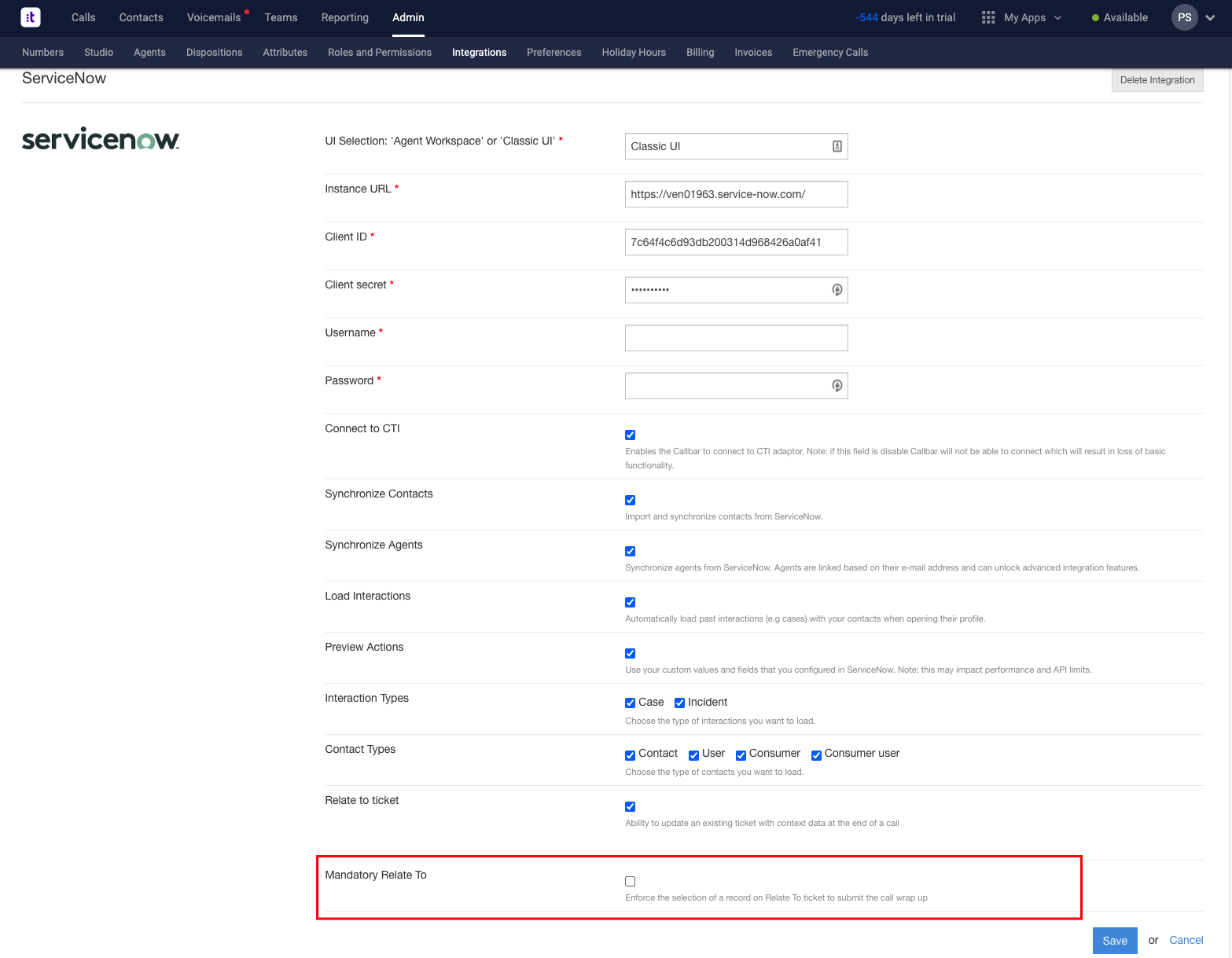This screenshot has height=958, width=1232.
Task: Uncheck the Incident interaction type
Action: point(679,702)
